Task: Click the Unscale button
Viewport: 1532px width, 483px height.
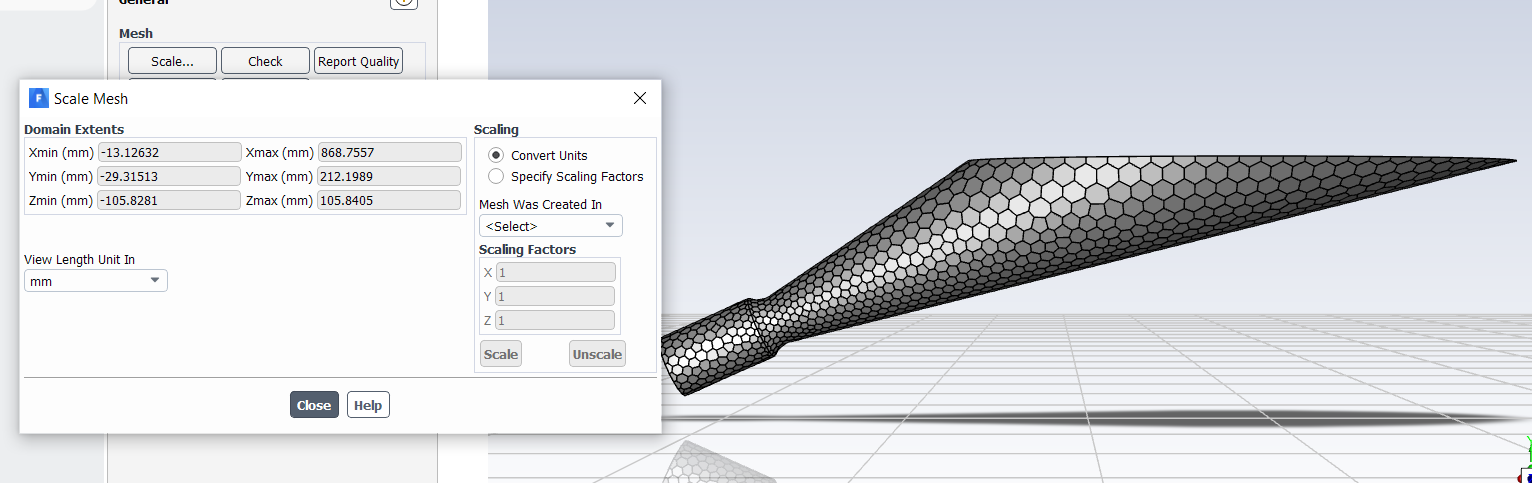Action: 597,354
